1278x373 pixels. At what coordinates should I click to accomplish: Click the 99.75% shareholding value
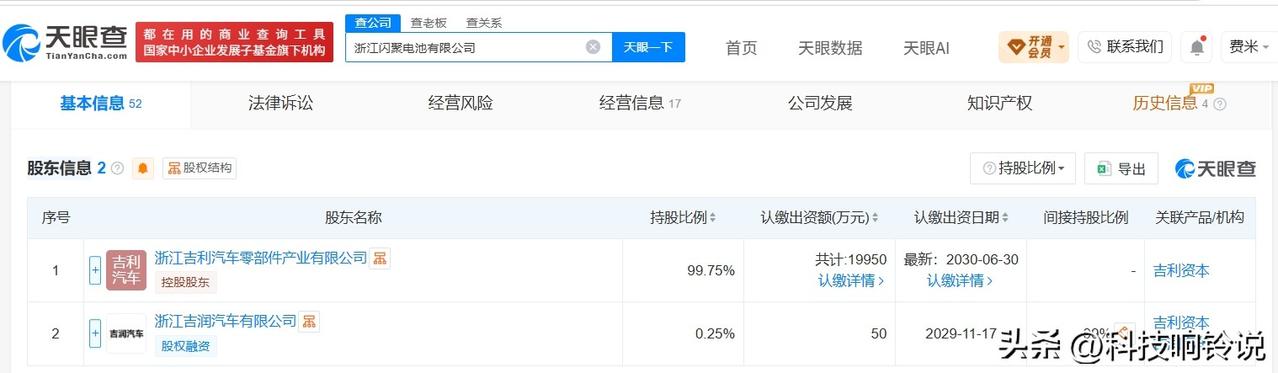pos(711,270)
